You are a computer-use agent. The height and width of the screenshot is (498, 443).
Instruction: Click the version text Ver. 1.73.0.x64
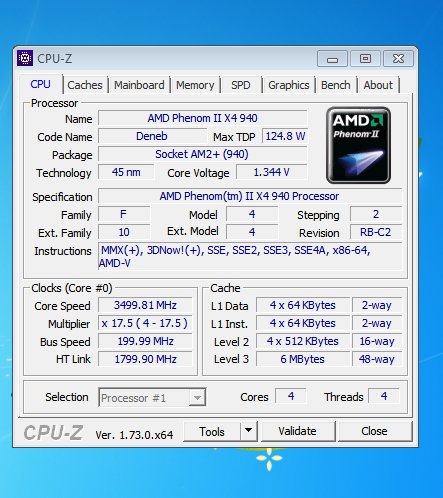coord(134,435)
